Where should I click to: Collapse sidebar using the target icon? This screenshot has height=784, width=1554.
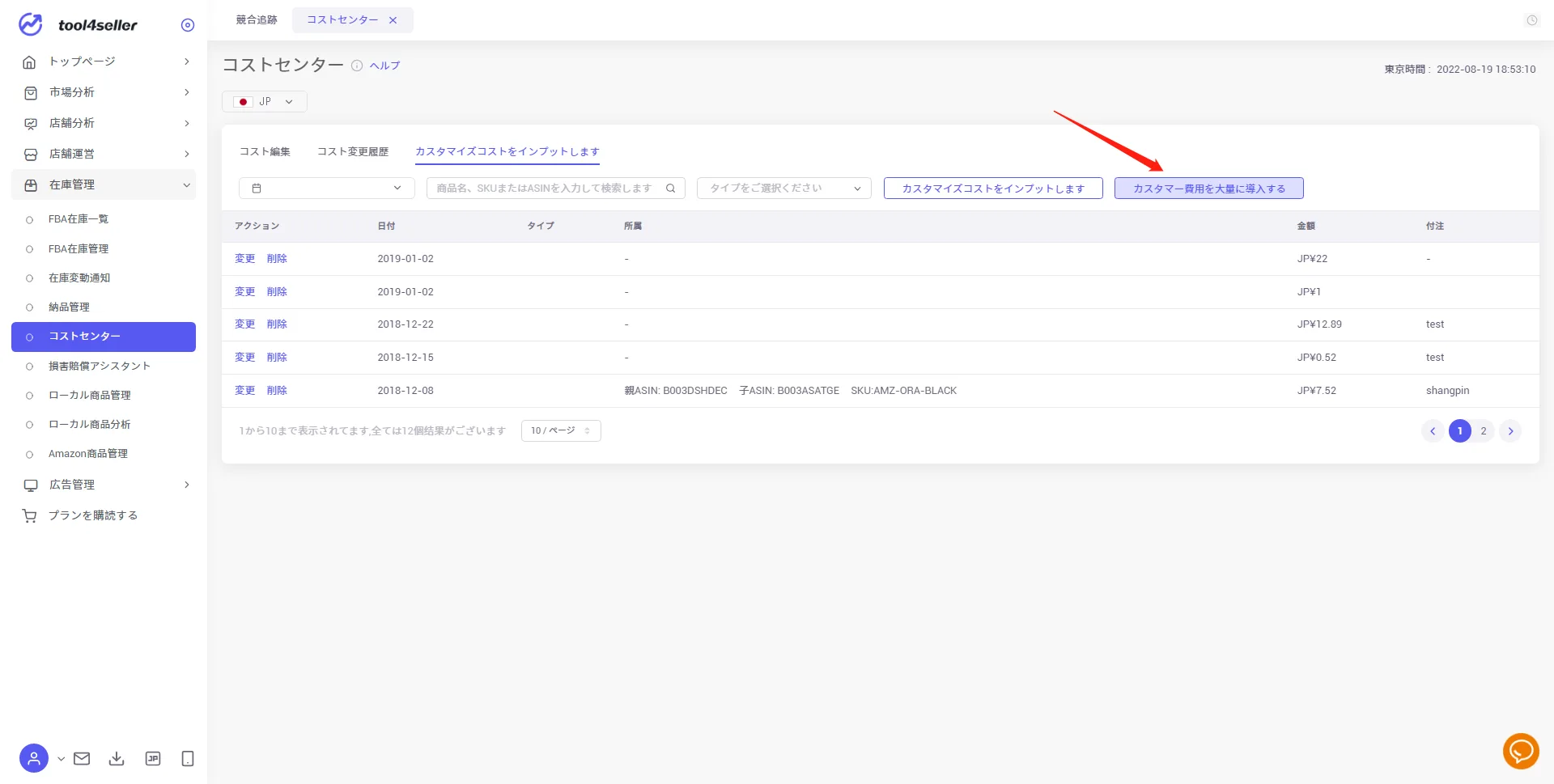[188, 25]
